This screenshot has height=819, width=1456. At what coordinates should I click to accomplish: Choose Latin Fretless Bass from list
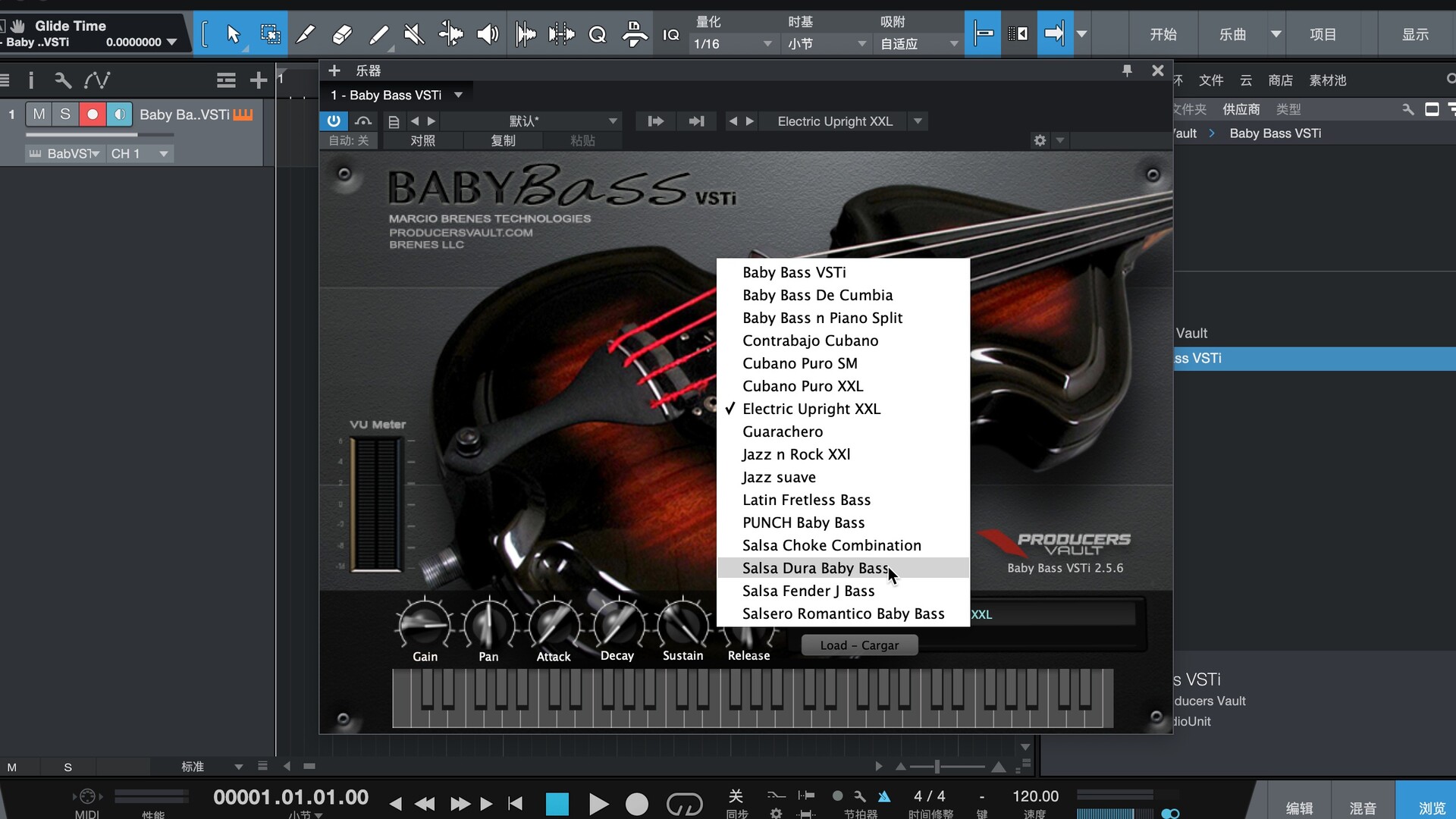point(806,500)
